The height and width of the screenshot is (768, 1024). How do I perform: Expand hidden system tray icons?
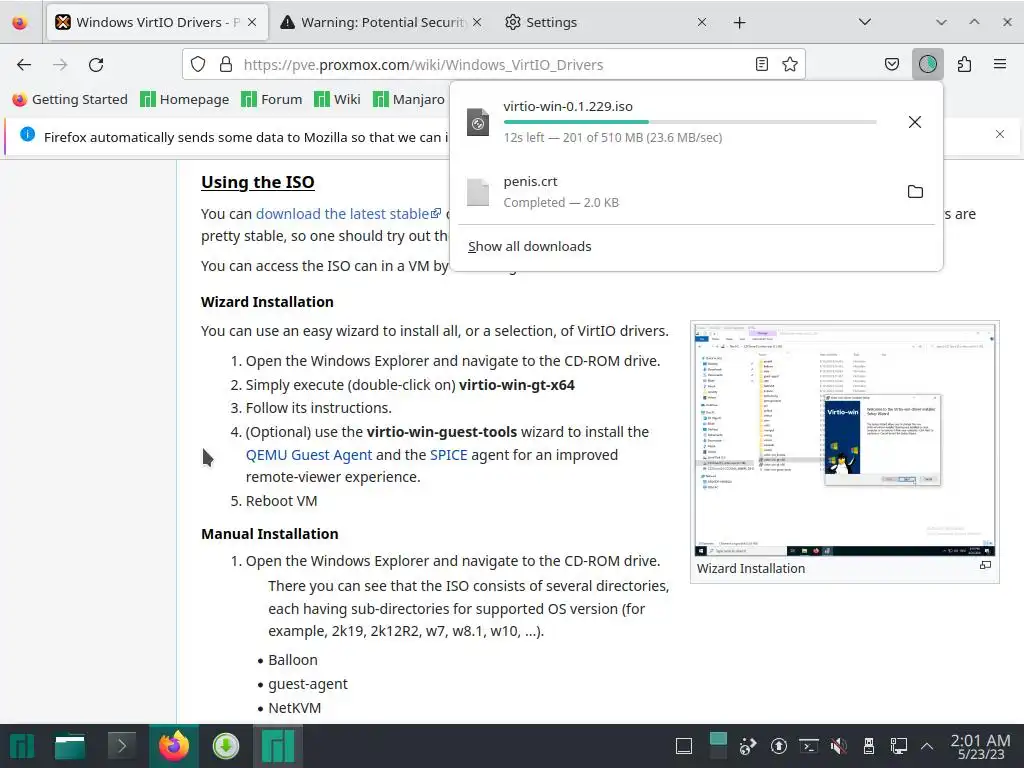pyautogui.click(x=927, y=746)
